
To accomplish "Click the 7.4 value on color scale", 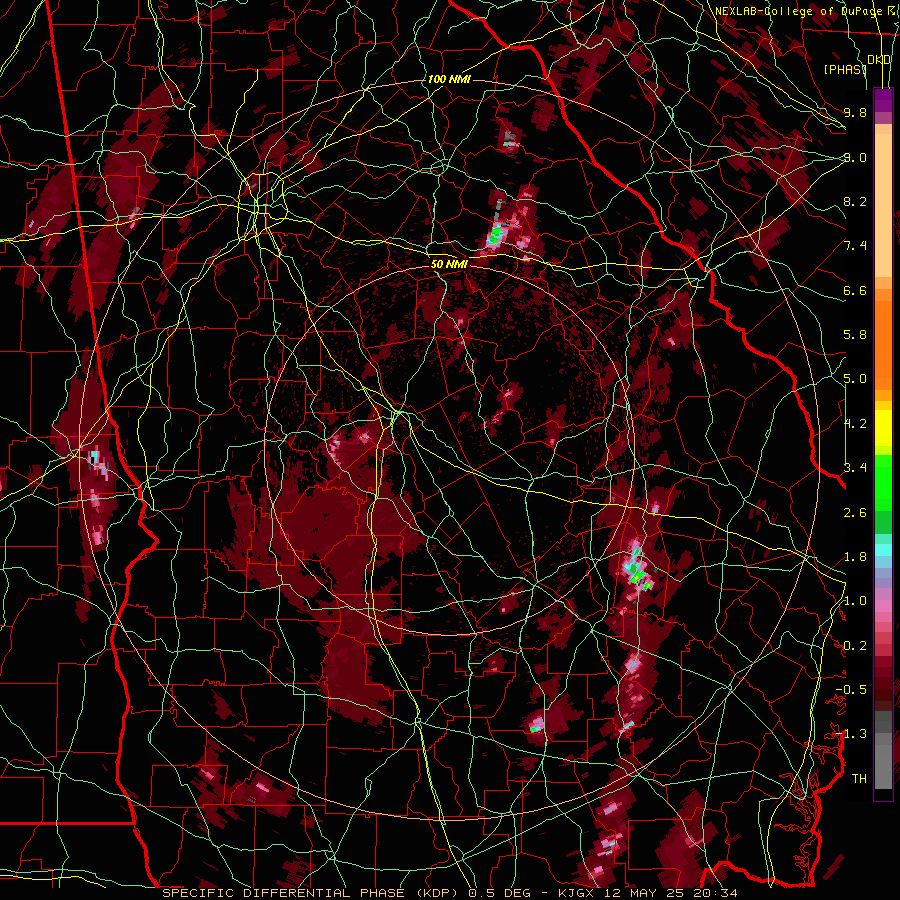I will click(x=855, y=246).
